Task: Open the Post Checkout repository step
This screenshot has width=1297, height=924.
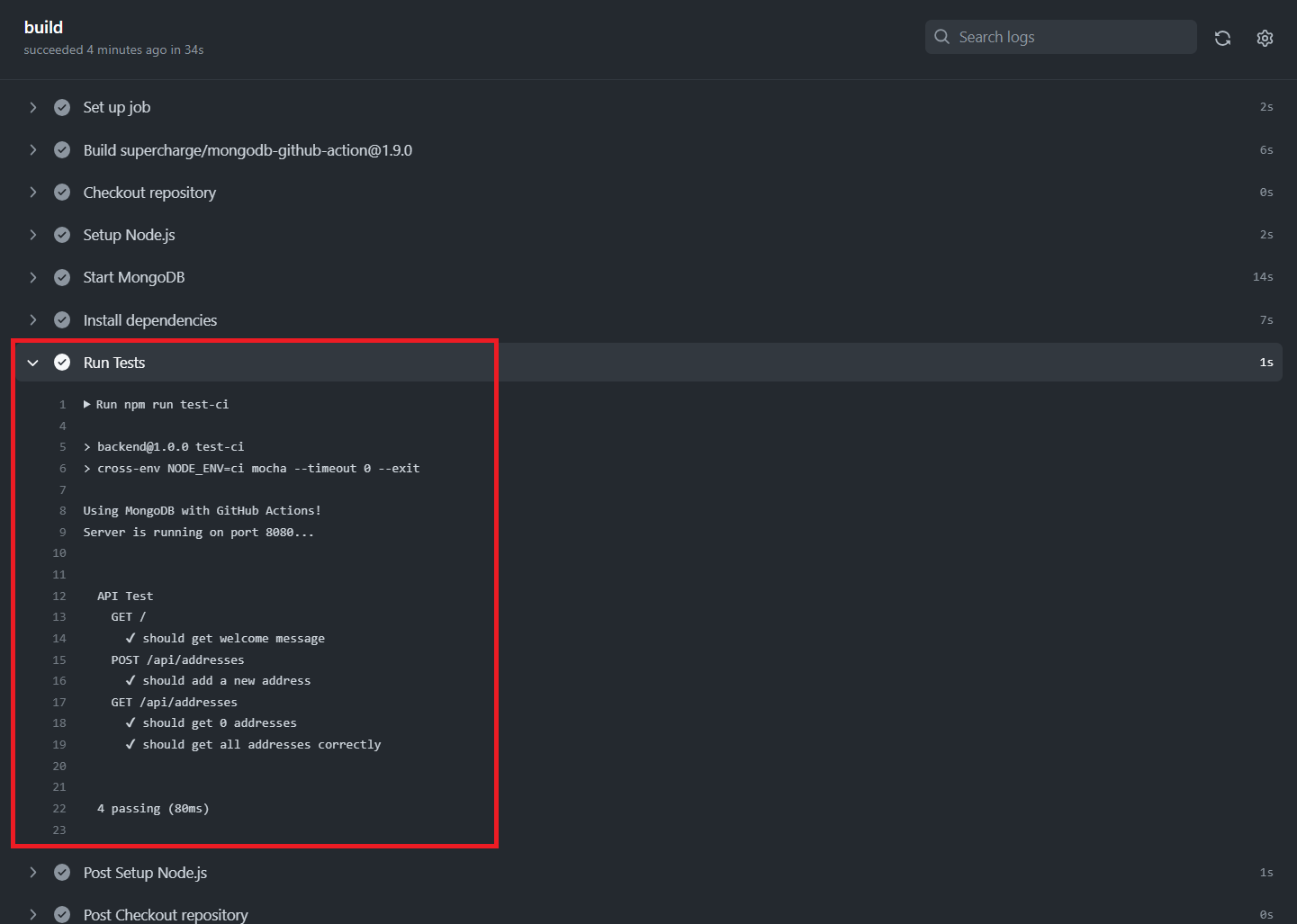Action: [166, 914]
